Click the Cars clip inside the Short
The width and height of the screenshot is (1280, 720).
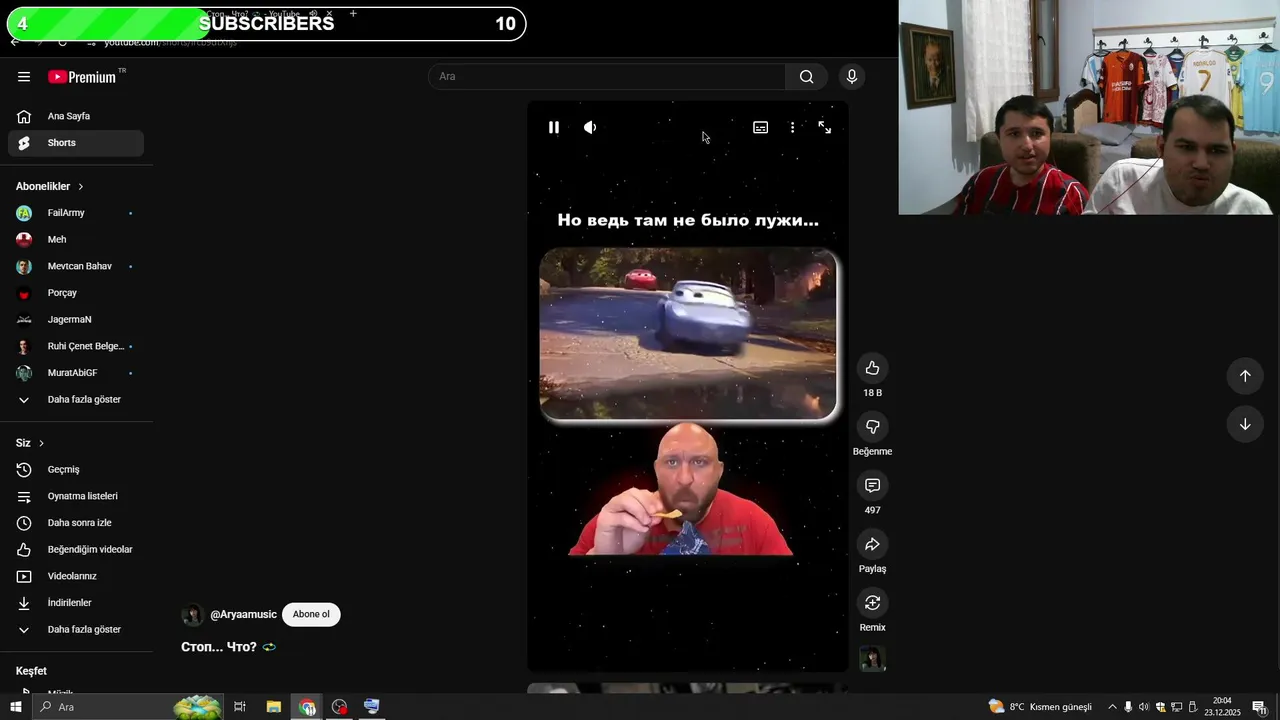(688, 334)
